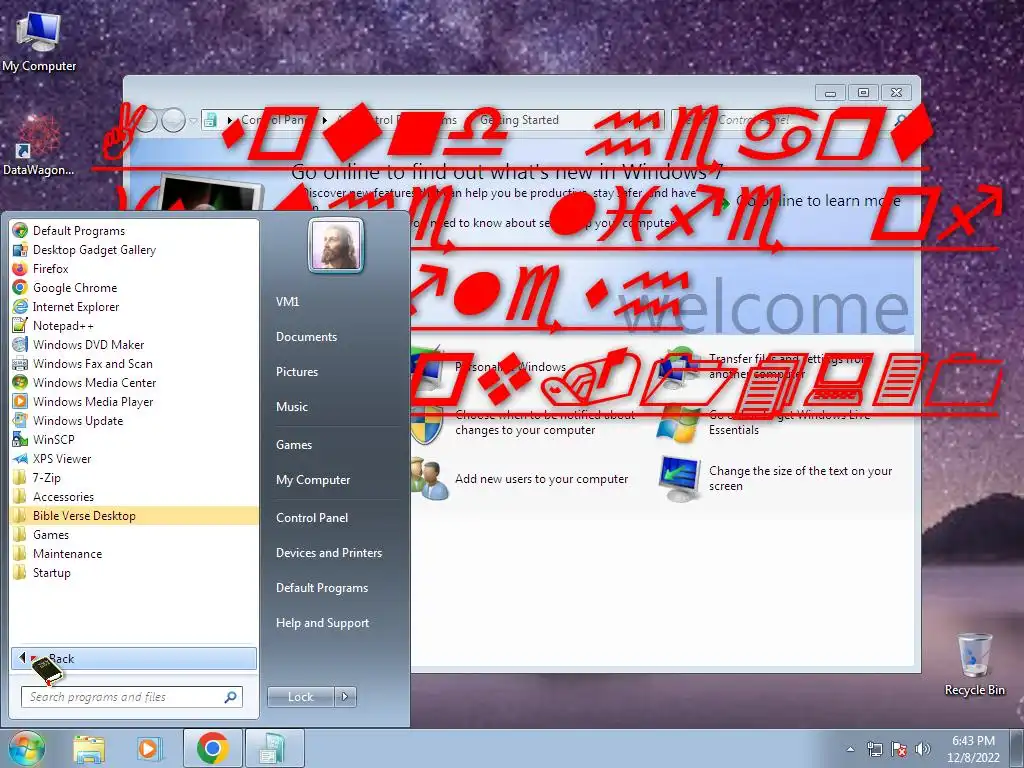Click the user account picture

pyautogui.click(x=336, y=245)
